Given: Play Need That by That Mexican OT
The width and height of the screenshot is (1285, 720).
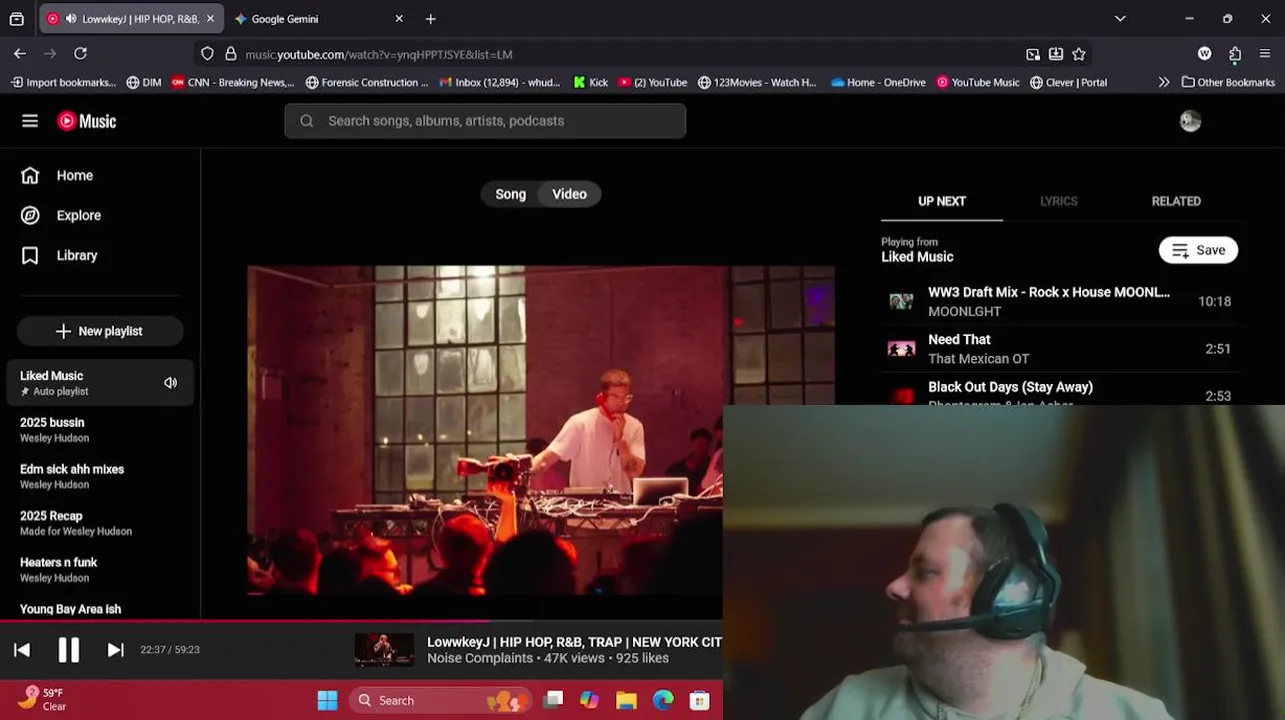Looking at the screenshot, I should point(1060,349).
